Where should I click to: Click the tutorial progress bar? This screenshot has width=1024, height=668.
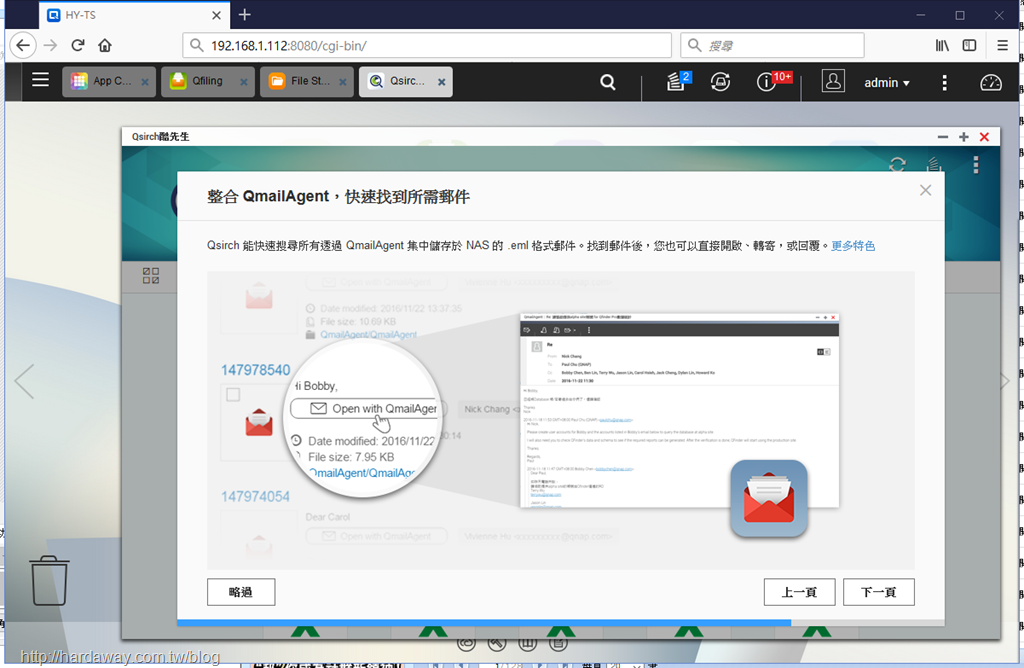(560, 622)
